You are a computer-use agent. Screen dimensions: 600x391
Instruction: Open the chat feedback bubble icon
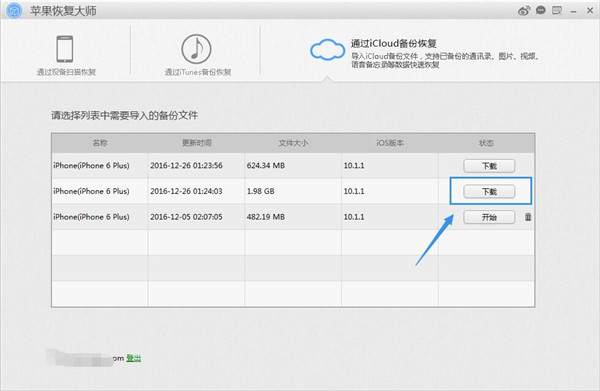pos(541,10)
